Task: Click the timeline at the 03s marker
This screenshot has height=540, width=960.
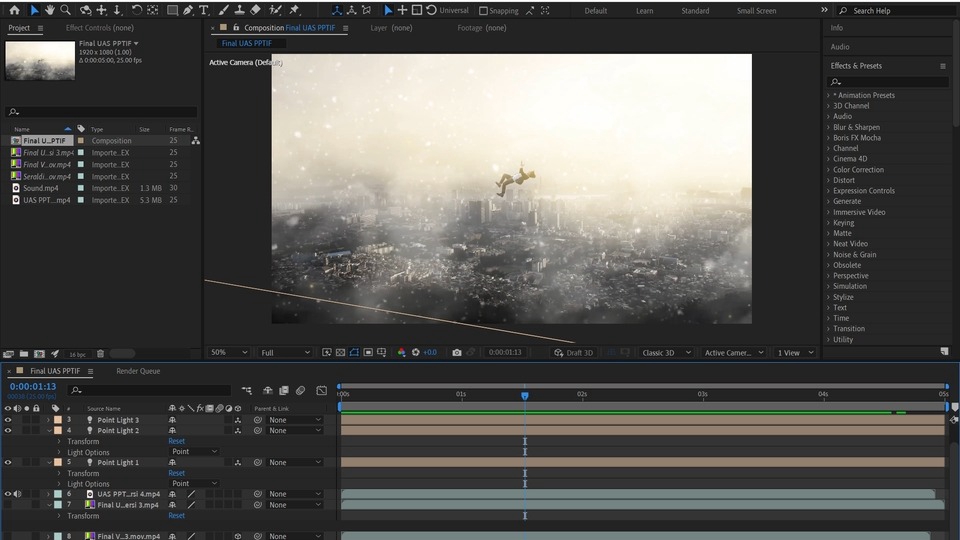Action: tap(702, 394)
